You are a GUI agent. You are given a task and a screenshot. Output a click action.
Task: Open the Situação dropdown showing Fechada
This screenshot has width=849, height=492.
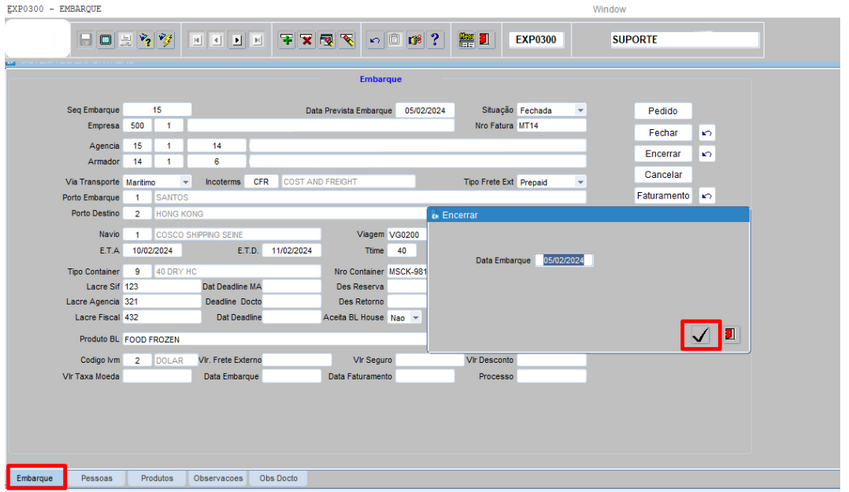coord(580,110)
